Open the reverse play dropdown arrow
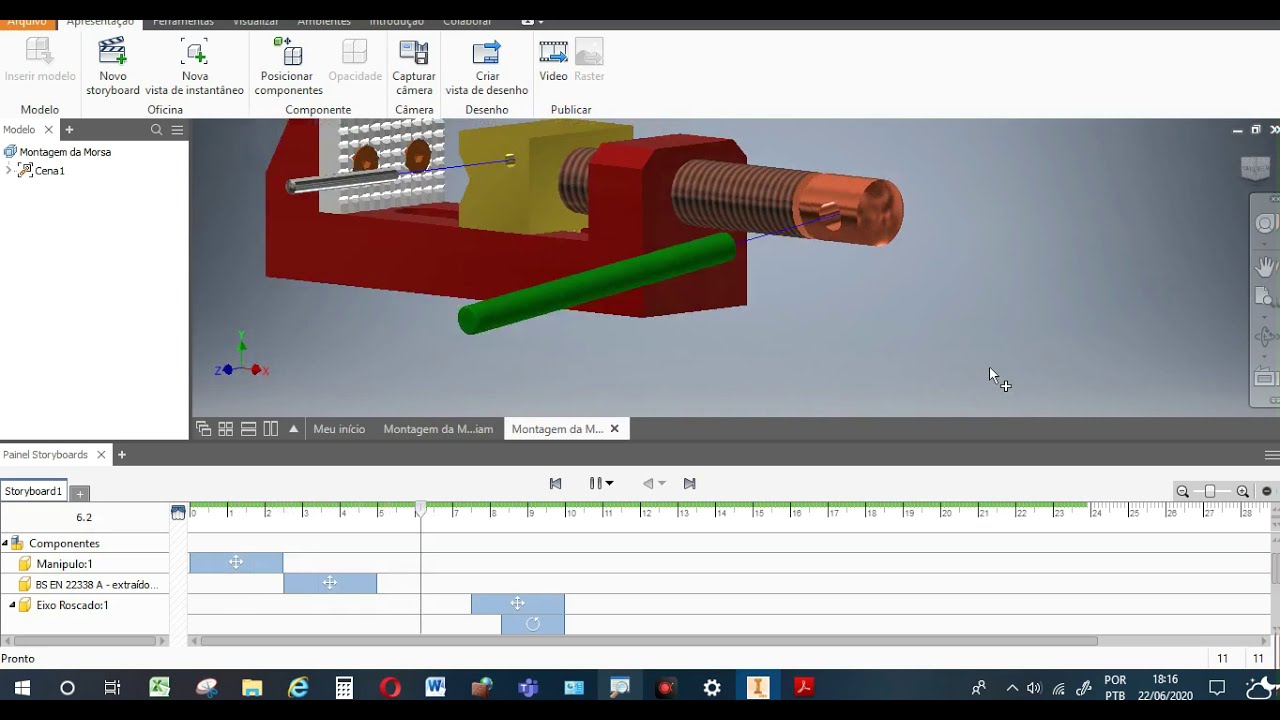The height and width of the screenshot is (720, 1280). (x=662, y=484)
